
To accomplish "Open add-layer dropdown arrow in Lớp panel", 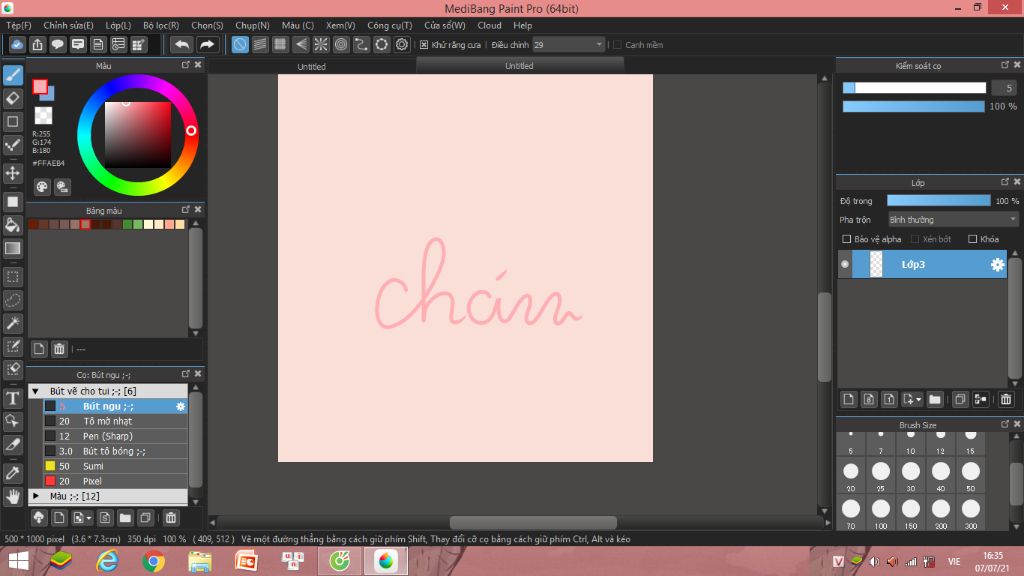I will coord(918,399).
